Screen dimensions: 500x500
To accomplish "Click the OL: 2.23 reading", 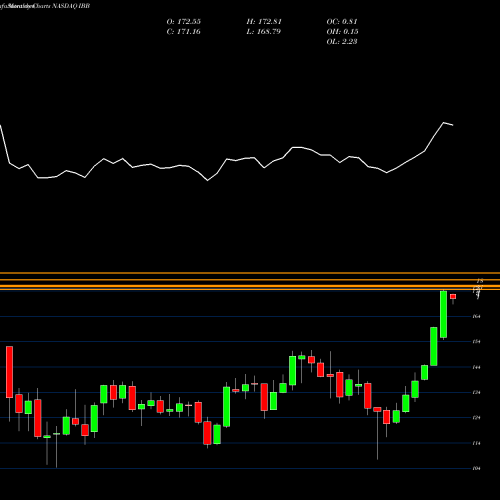I will pyautogui.click(x=342, y=42).
